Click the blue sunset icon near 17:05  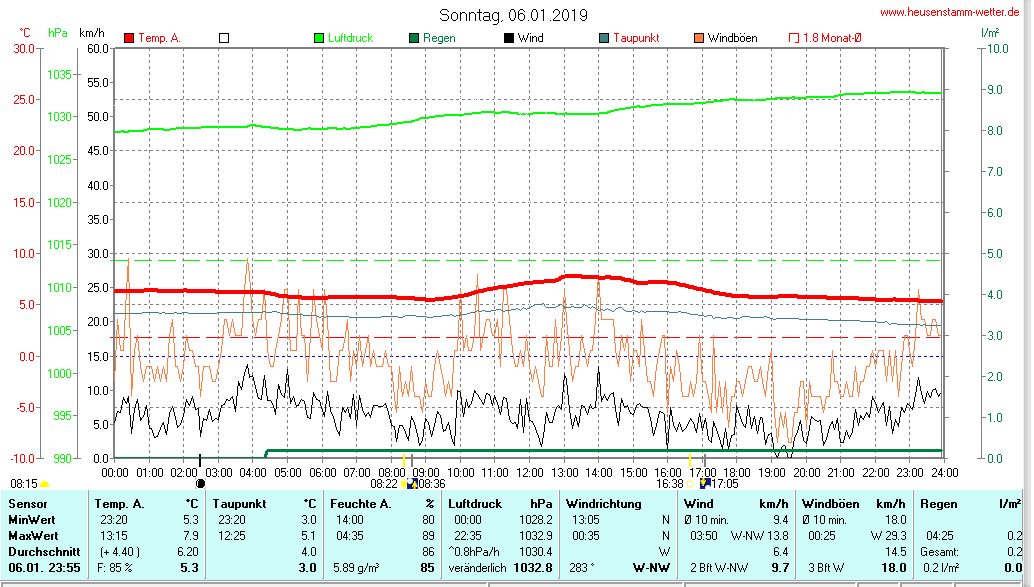point(705,483)
